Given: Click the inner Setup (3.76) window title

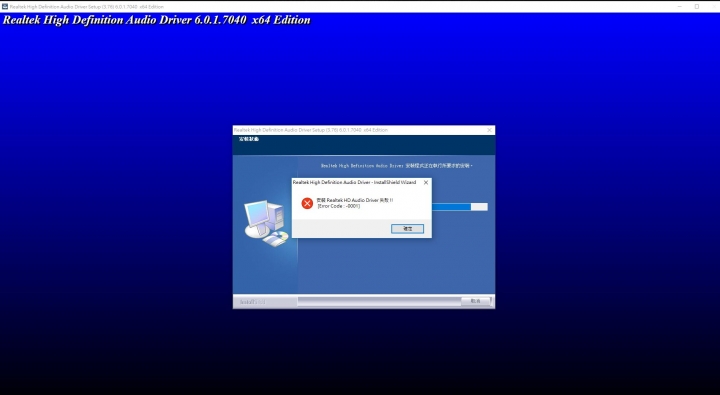Looking at the screenshot, I should point(311,130).
